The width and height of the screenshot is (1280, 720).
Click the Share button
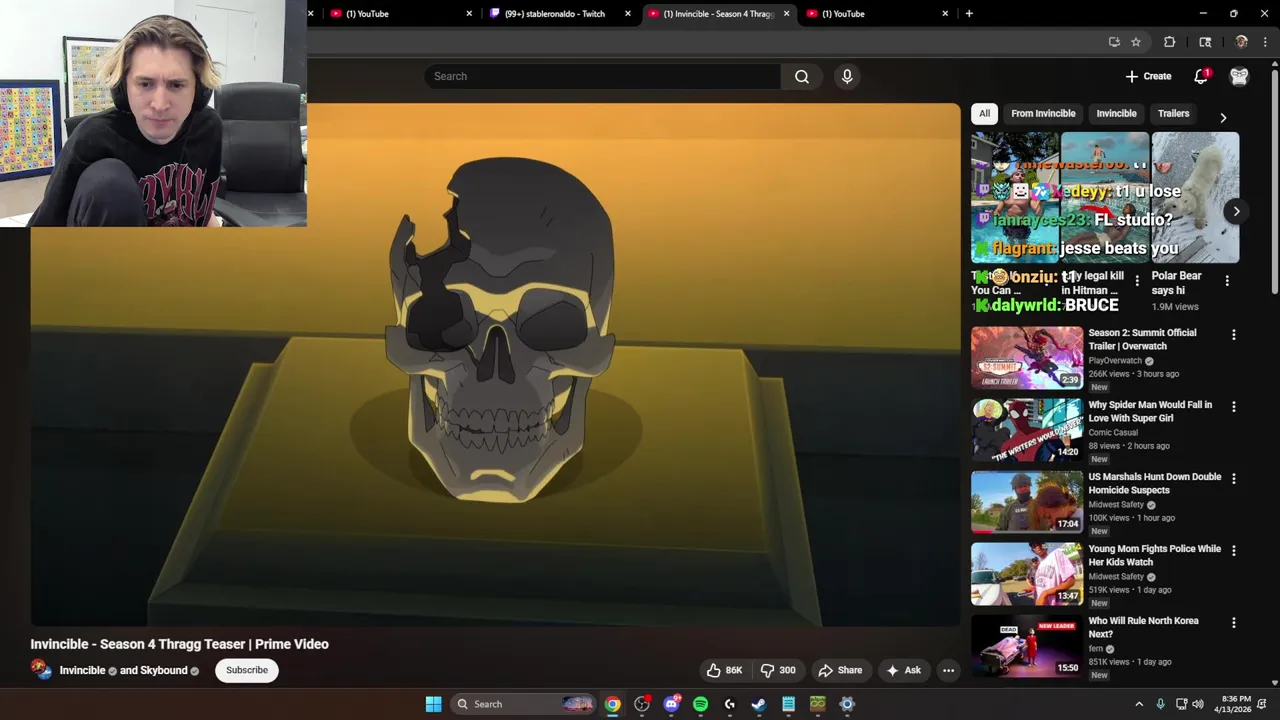click(840, 670)
